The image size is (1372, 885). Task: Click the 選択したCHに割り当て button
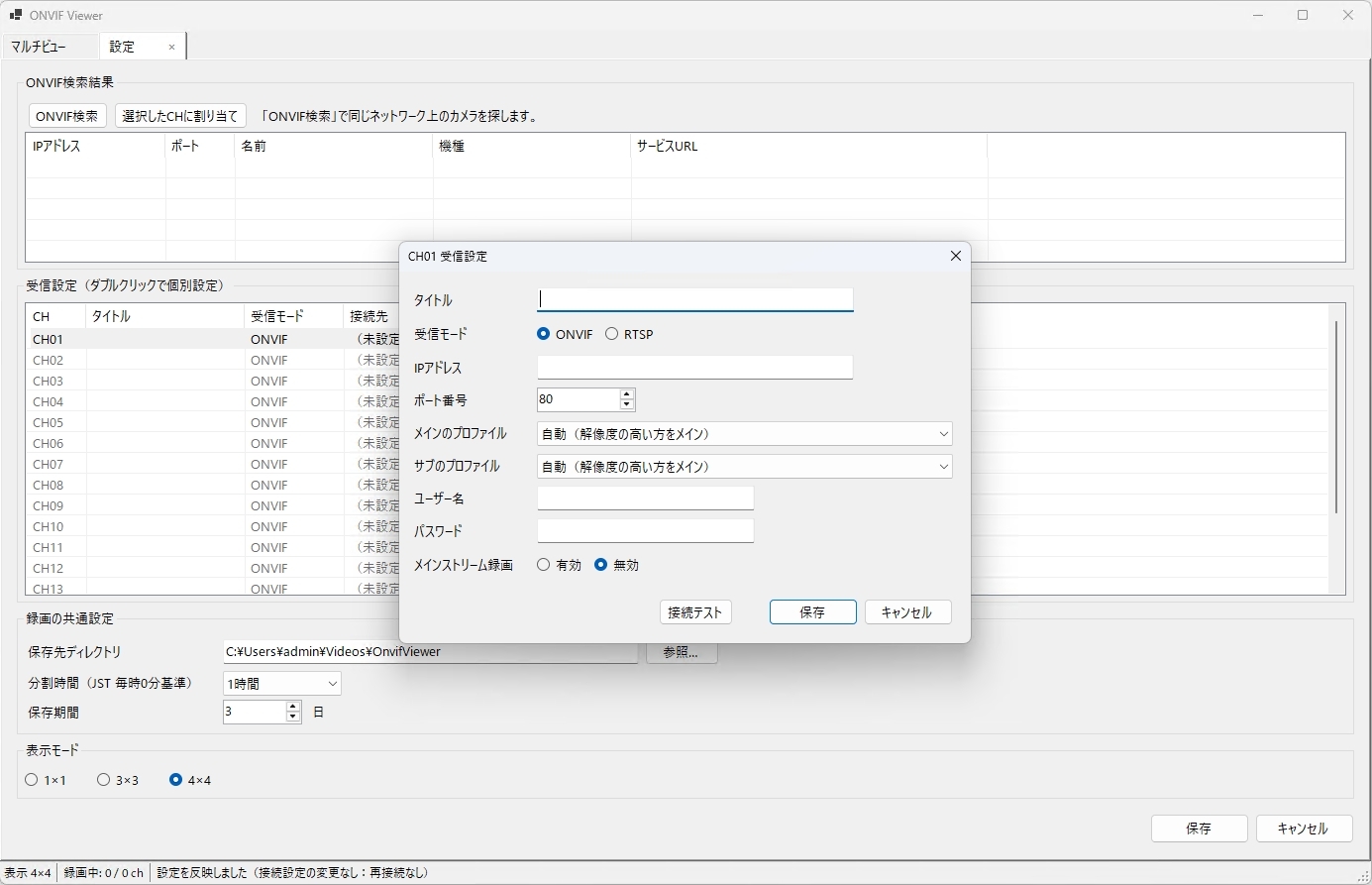tap(180, 116)
